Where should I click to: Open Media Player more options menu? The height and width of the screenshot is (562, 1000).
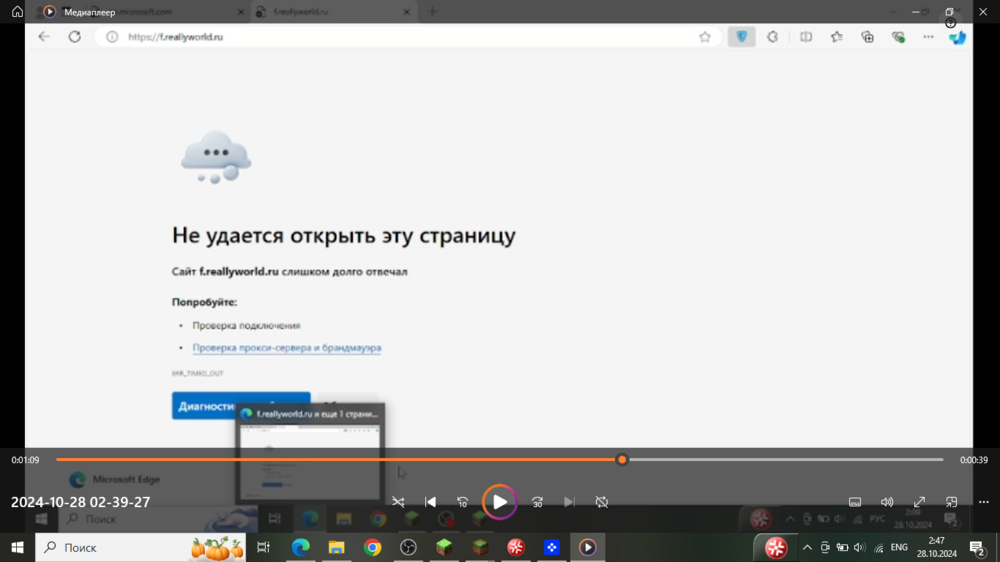click(983, 502)
